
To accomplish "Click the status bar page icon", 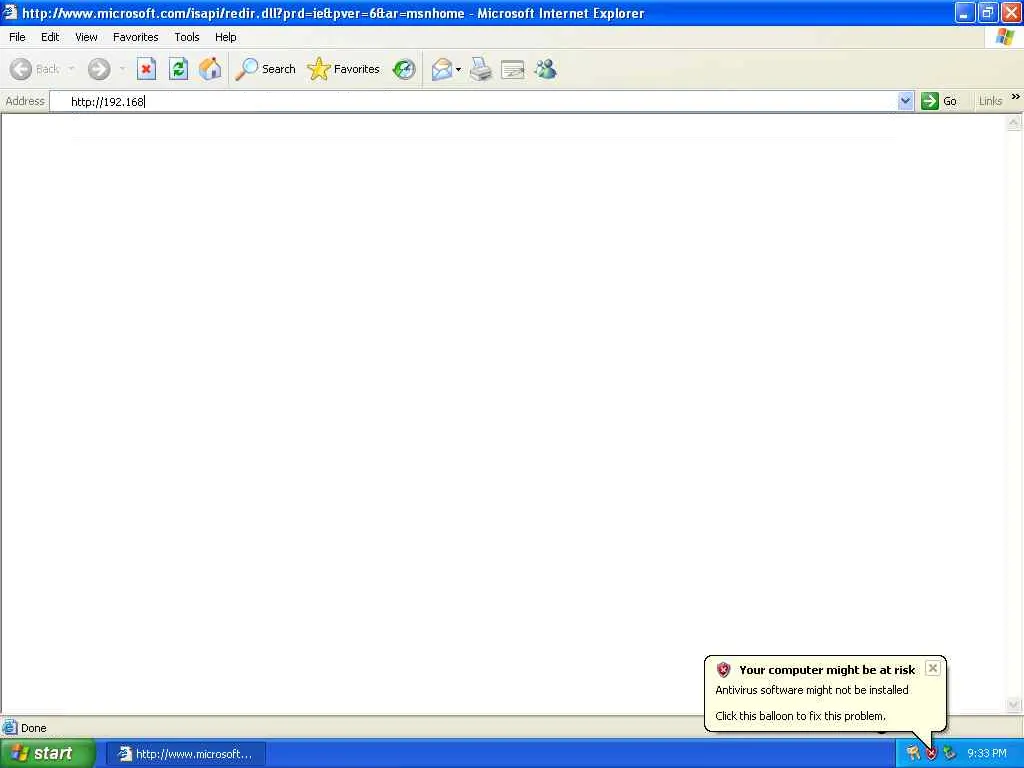I will [10, 728].
